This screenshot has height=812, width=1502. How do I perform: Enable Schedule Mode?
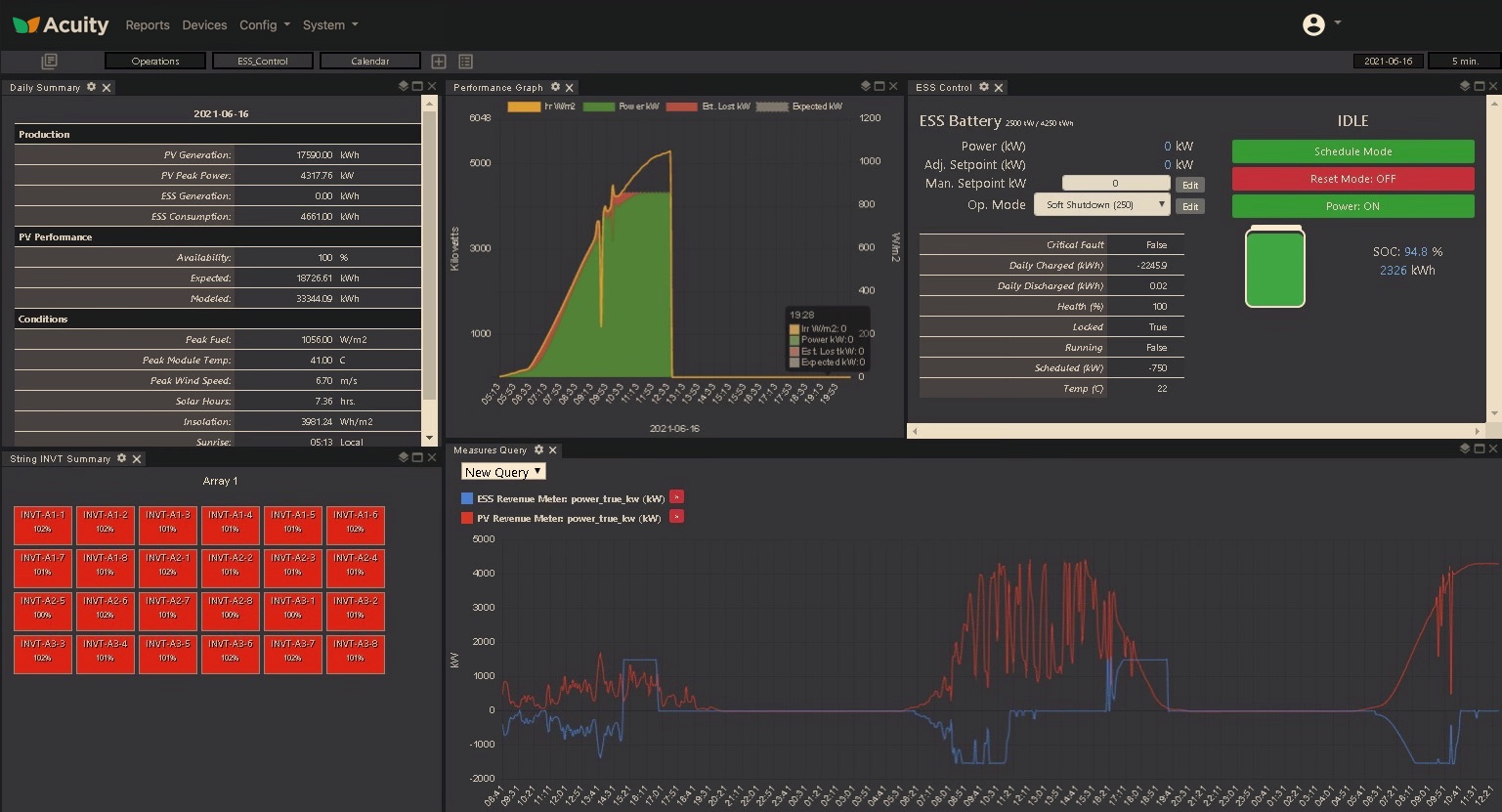[1352, 151]
